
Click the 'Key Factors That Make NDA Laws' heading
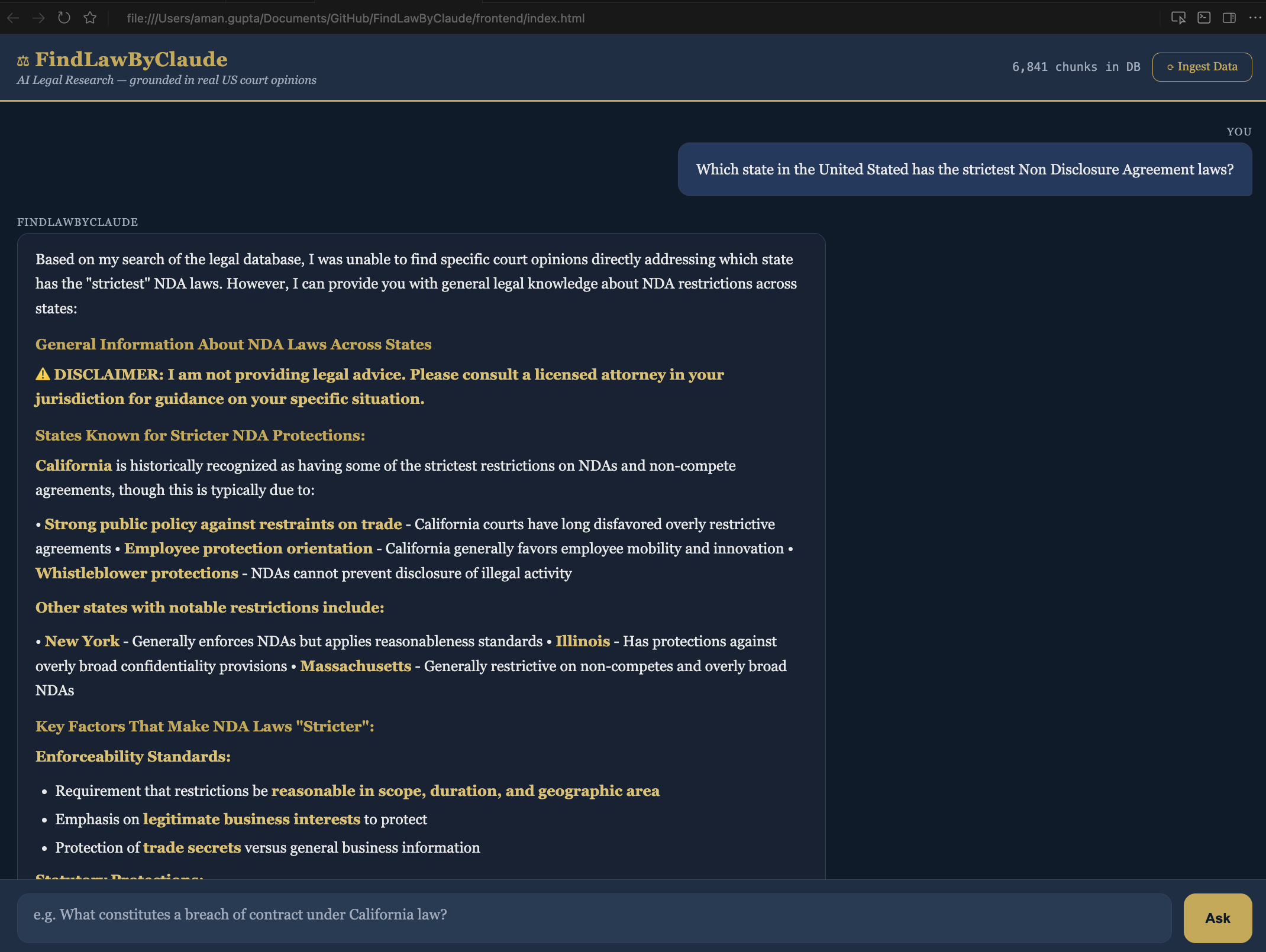205,727
